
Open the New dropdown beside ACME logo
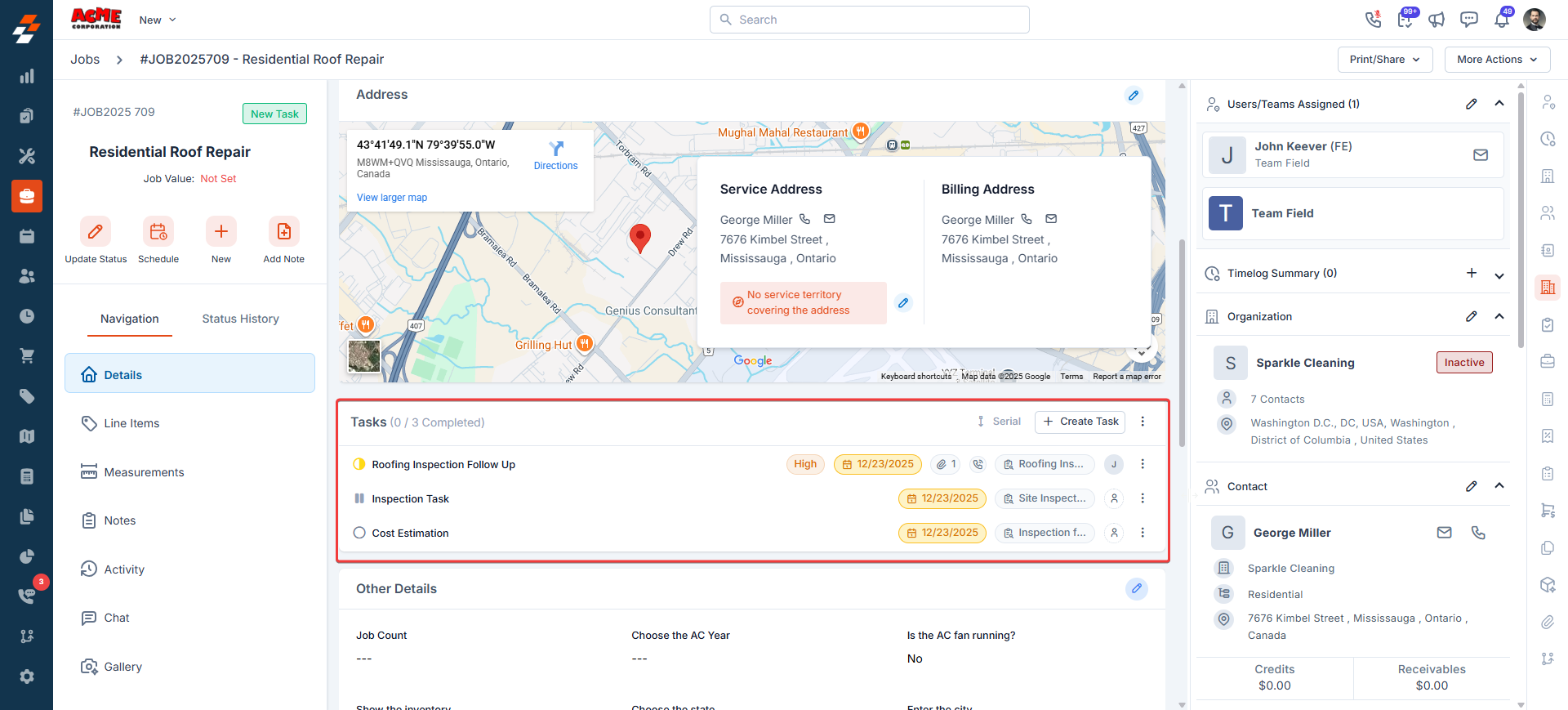point(158,20)
